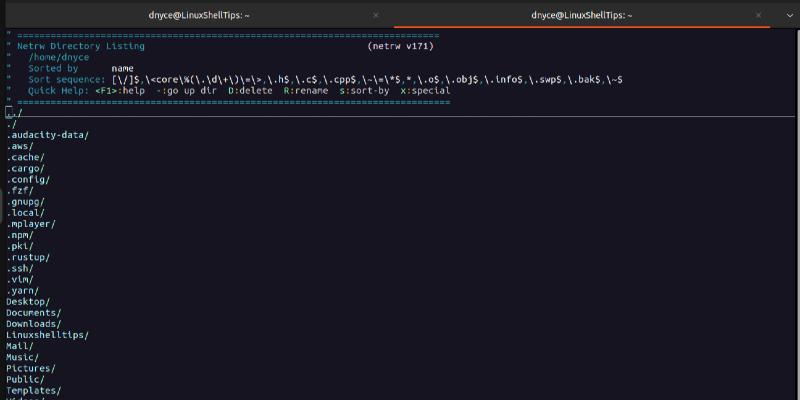Select the Pictures/ directory entry
This screenshot has width=800, height=400.
30,368
